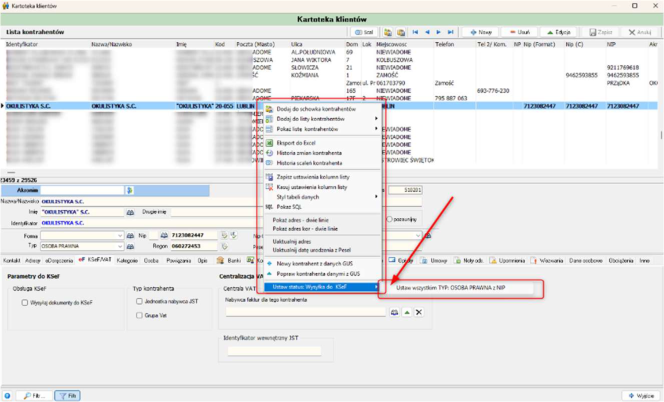Clear Nabywca faktur field with X icon
Image resolution: width=664 pixels, height=402 pixels.
[419, 312]
